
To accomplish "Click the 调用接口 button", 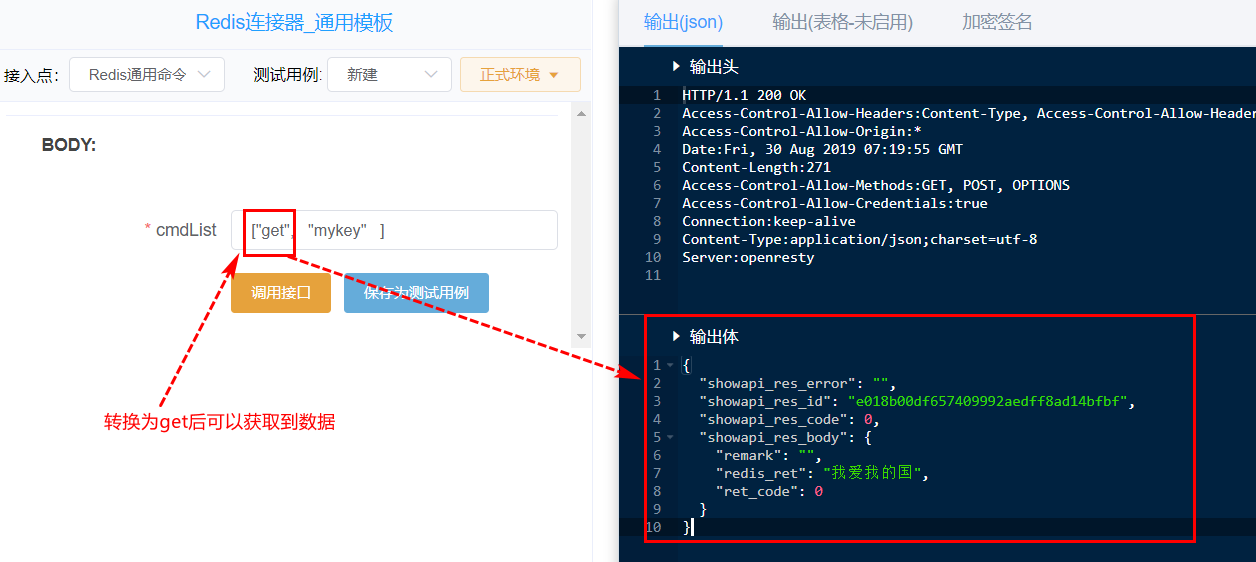I will tap(281, 293).
